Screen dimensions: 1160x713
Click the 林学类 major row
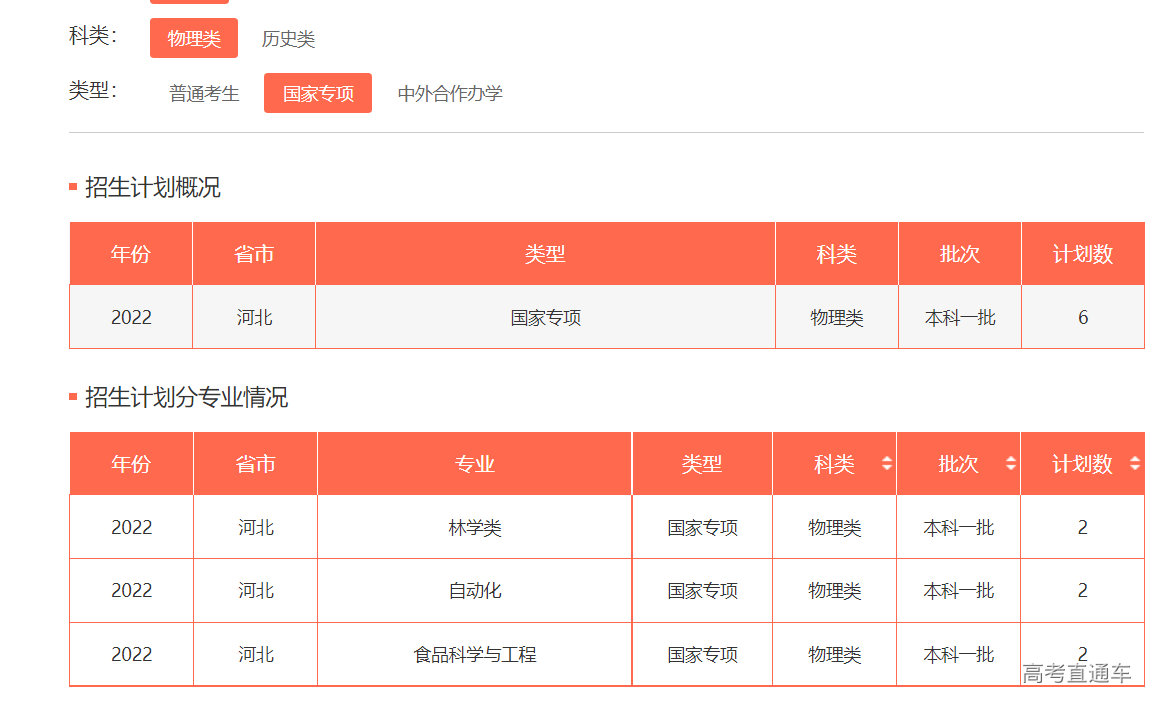click(x=473, y=527)
